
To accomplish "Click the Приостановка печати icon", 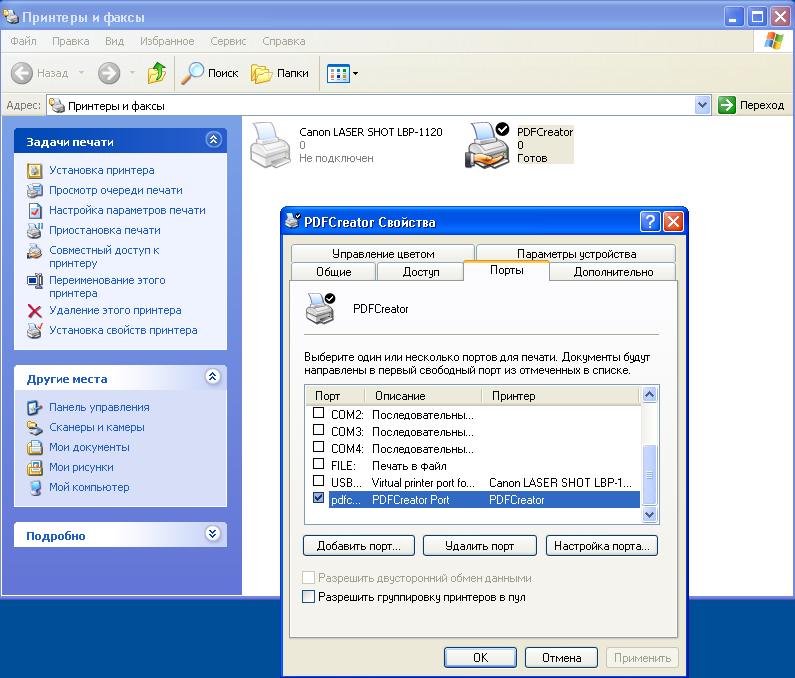I will click(x=34, y=230).
